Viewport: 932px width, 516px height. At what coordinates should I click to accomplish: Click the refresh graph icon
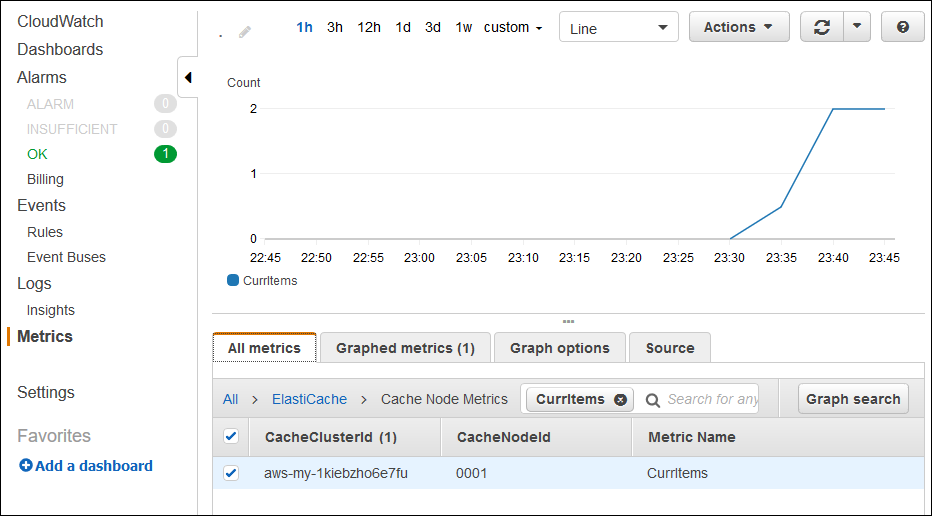(x=822, y=28)
